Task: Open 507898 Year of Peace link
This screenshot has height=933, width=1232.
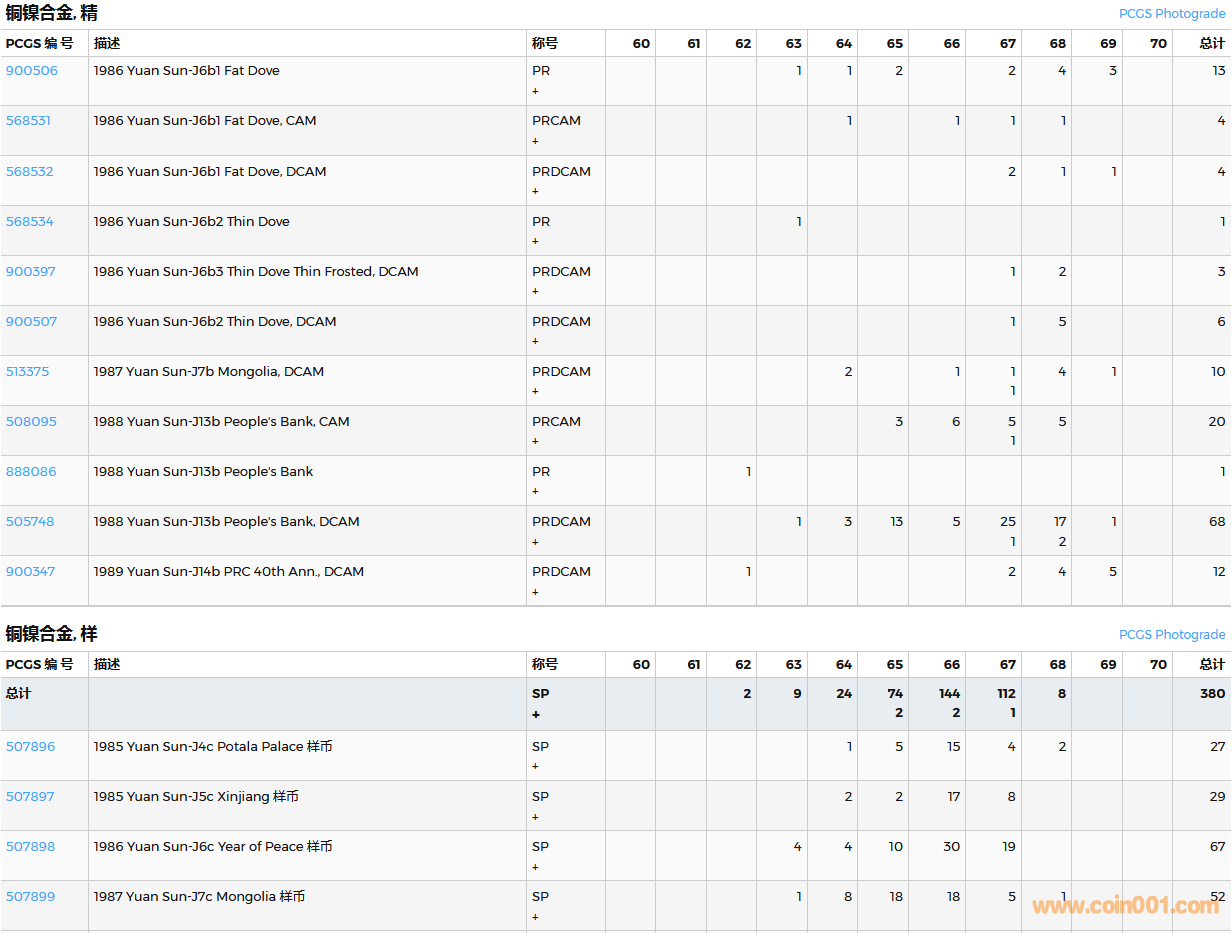Action: 31,846
